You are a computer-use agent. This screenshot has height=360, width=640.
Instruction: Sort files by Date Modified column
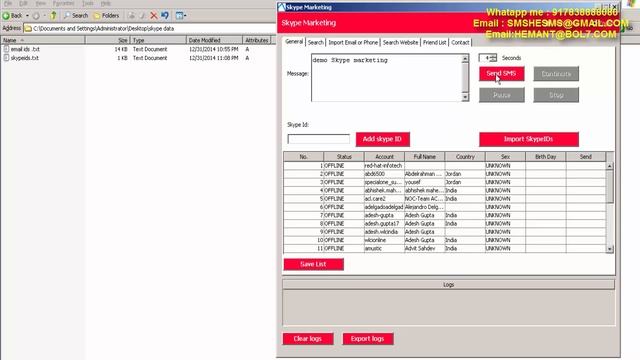click(214, 40)
